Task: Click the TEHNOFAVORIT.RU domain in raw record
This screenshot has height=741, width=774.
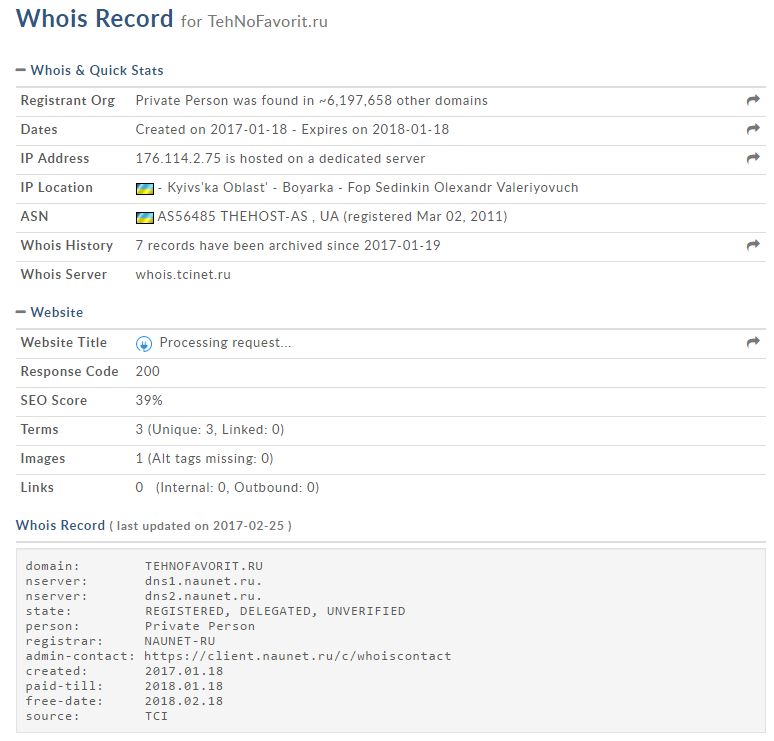Action: pyautogui.click(x=204, y=566)
